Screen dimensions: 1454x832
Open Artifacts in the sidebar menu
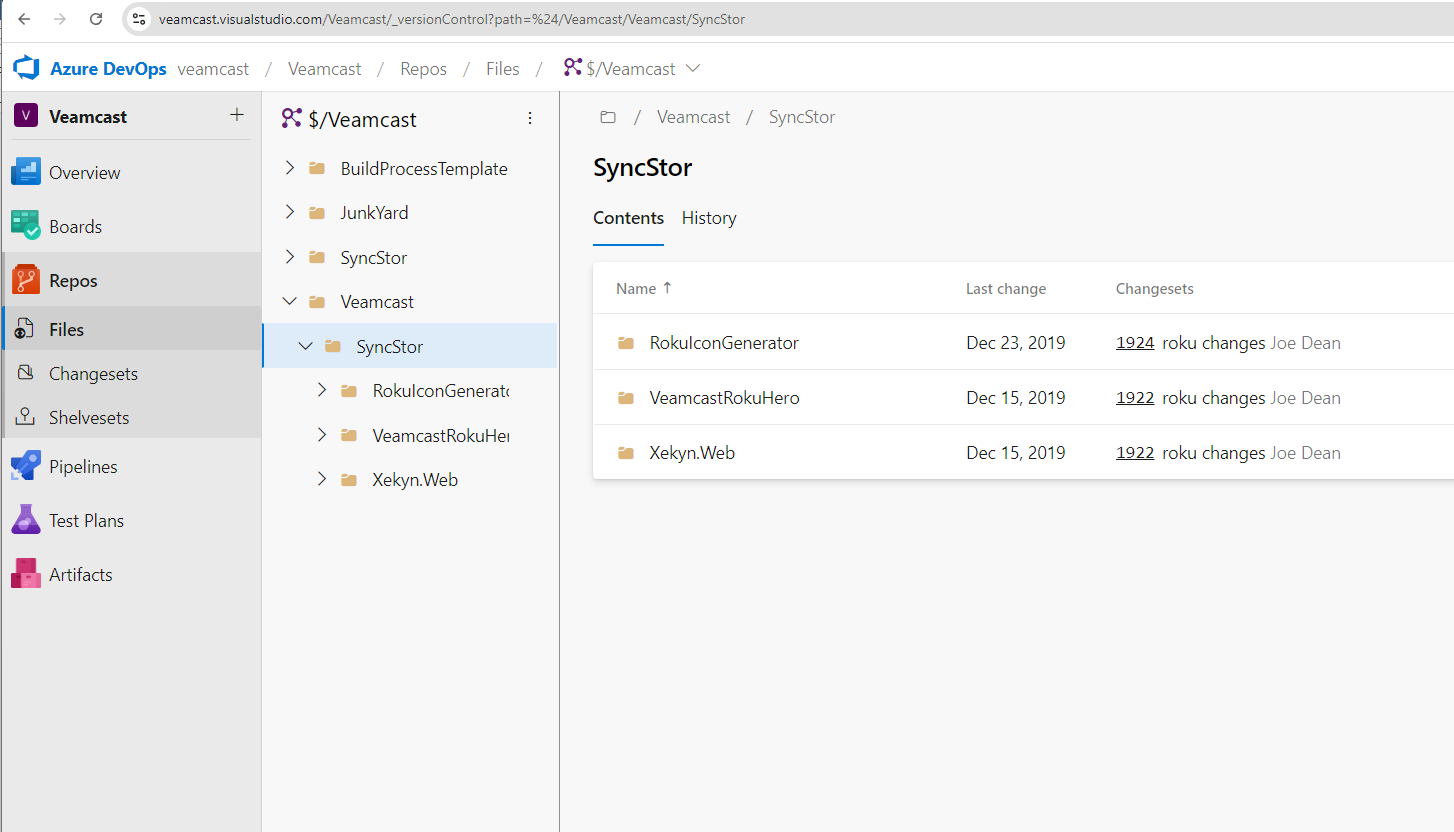81,575
